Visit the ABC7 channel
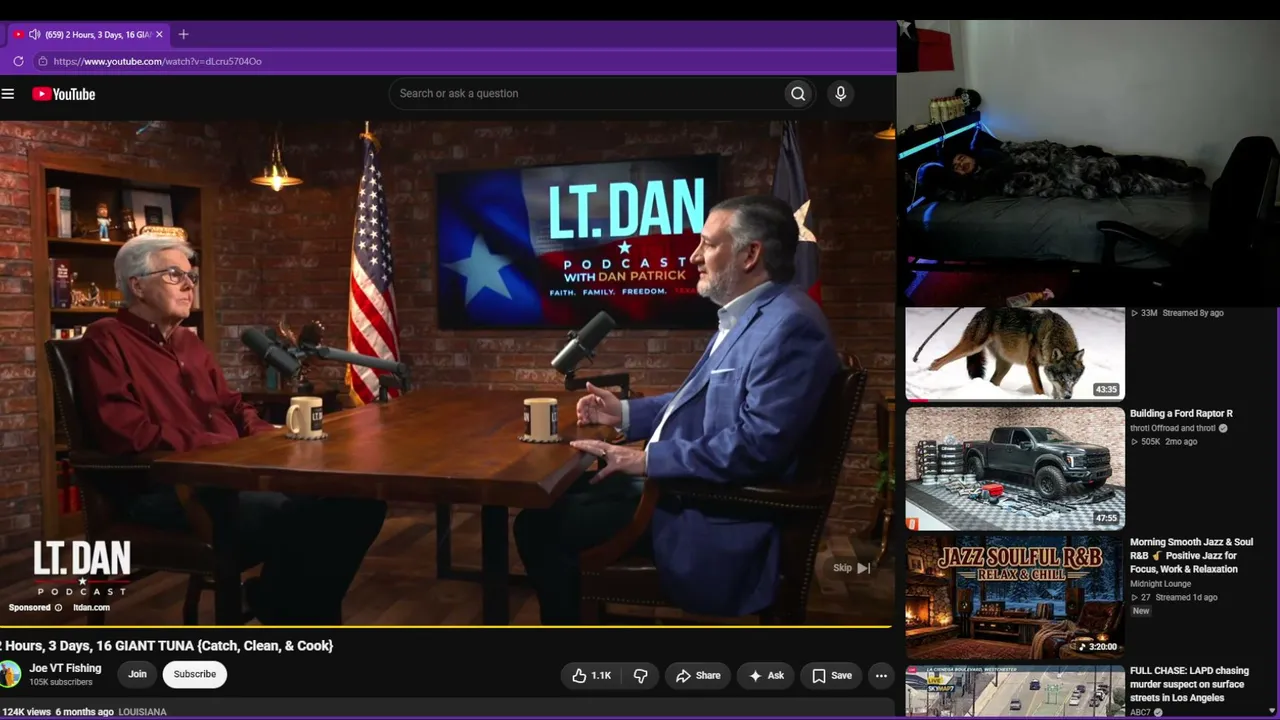 1141,712
